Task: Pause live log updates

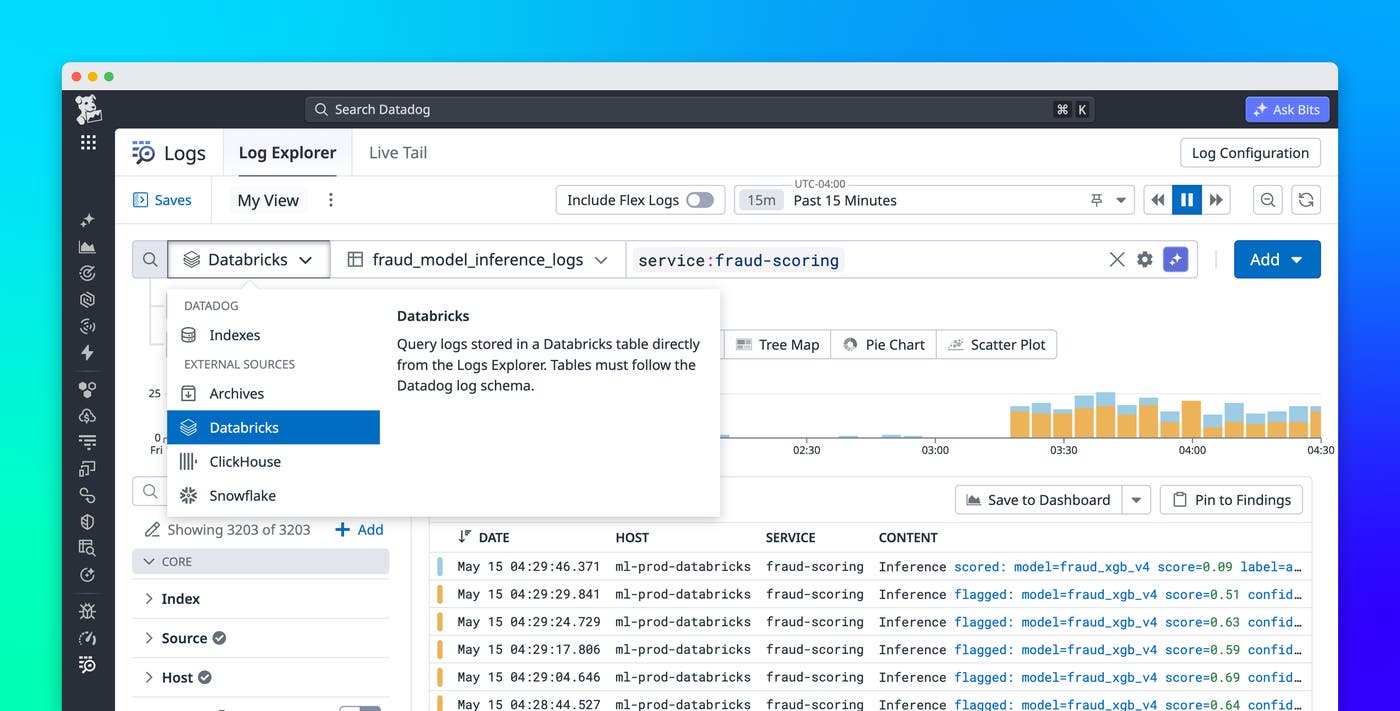Action: tap(1187, 200)
